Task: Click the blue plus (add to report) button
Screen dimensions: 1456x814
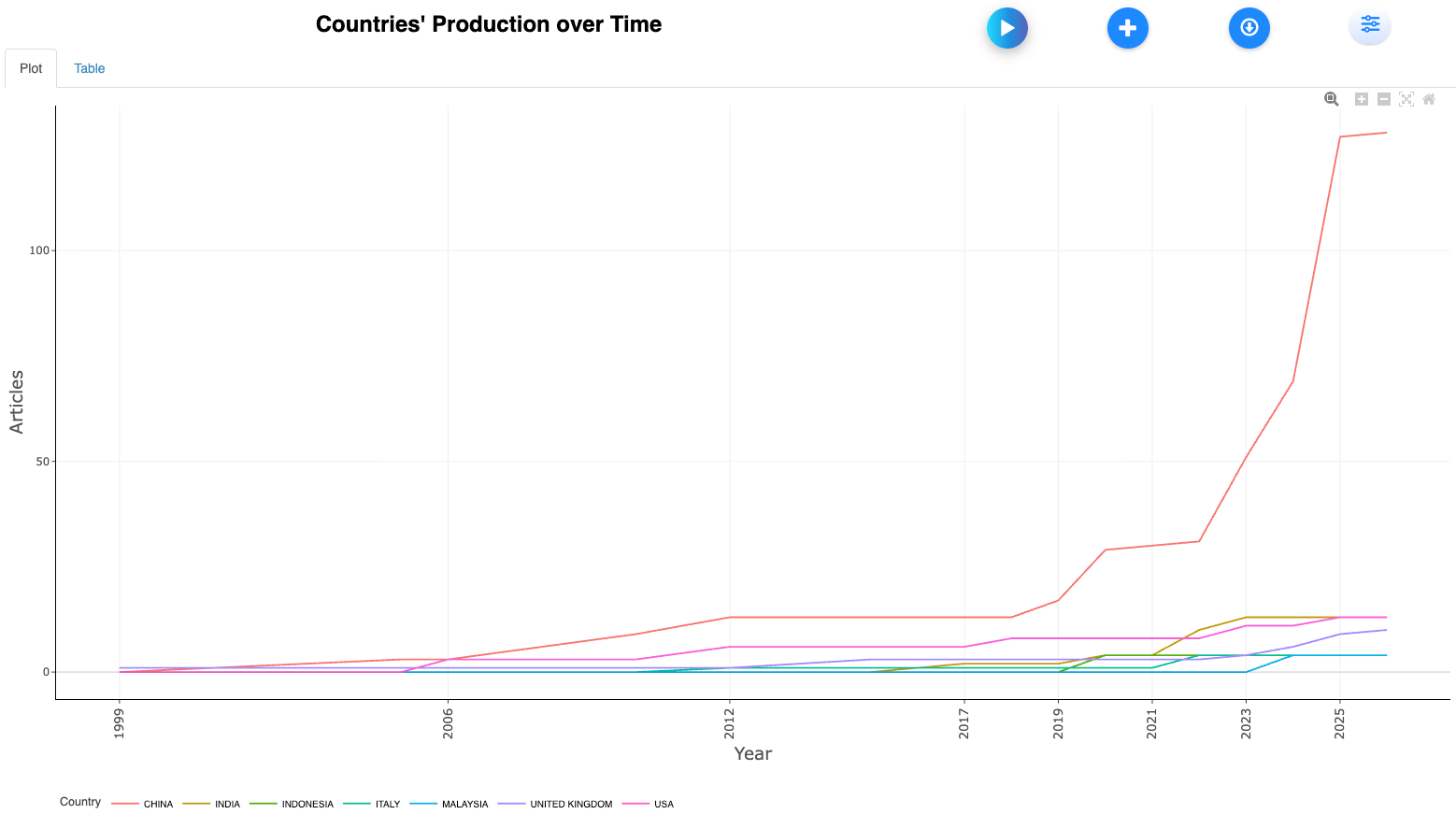Action: point(1127,28)
